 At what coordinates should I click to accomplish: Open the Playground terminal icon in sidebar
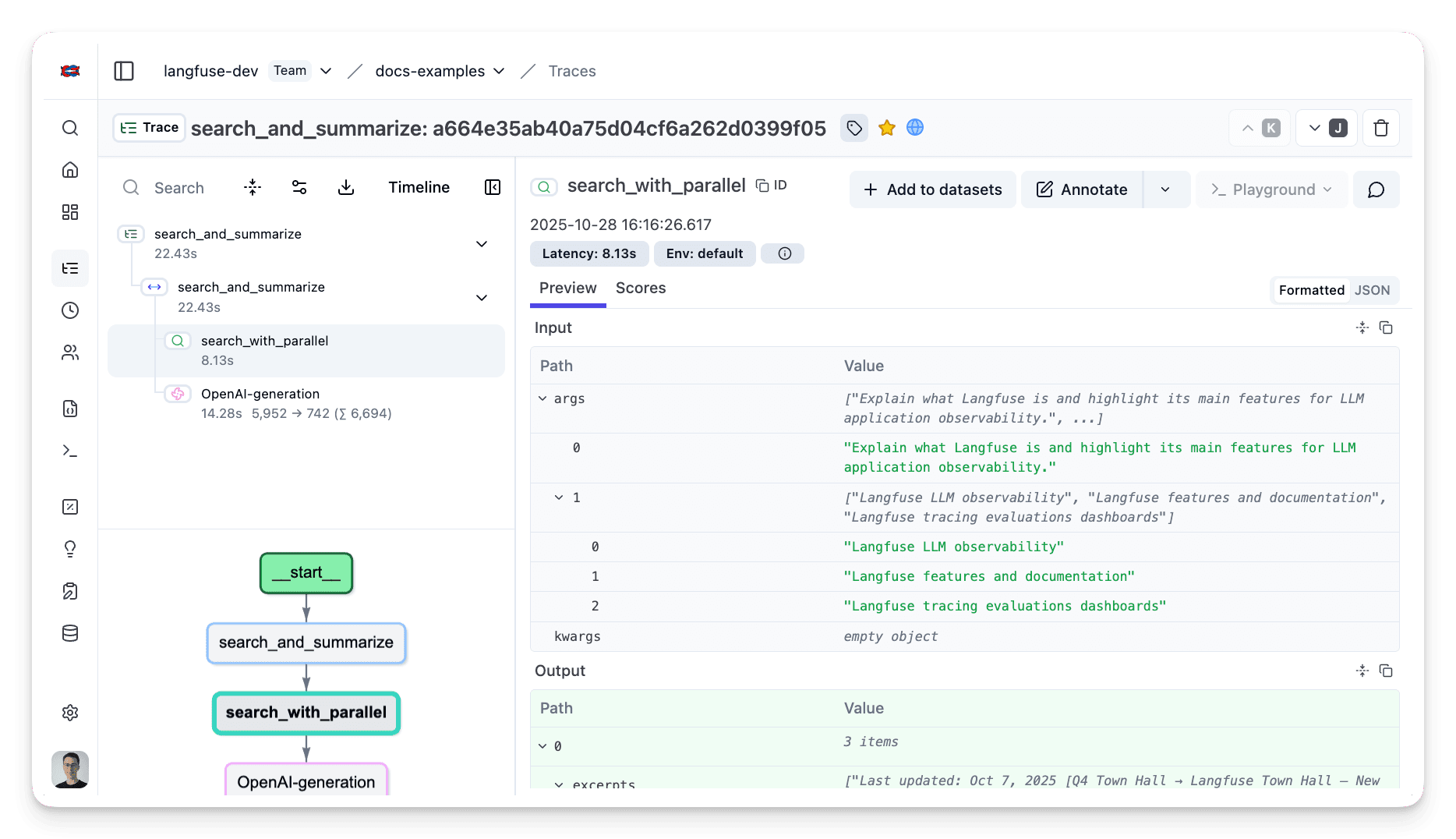pyautogui.click(x=70, y=451)
